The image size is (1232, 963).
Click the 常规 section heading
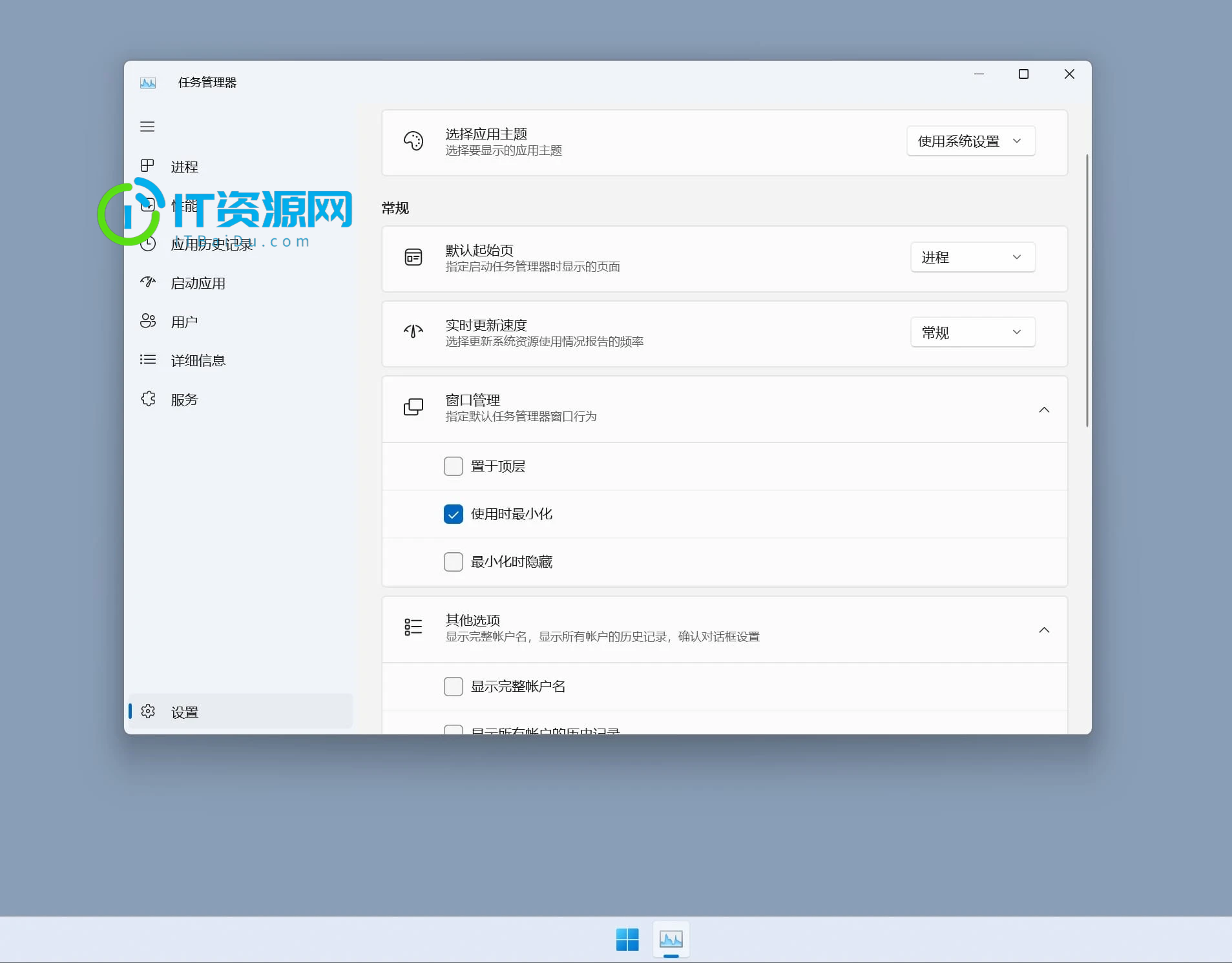point(395,208)
